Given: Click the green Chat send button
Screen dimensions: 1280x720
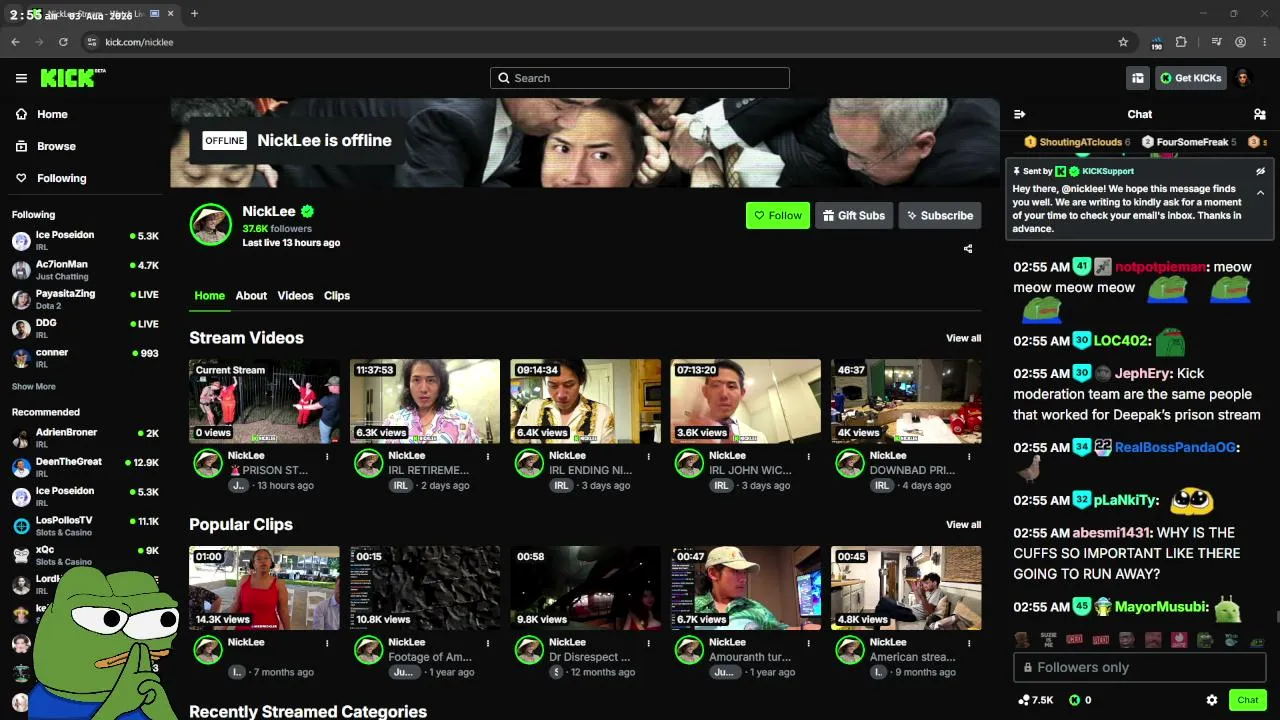Looking at the screenshot, I should tap(1248, 700).
